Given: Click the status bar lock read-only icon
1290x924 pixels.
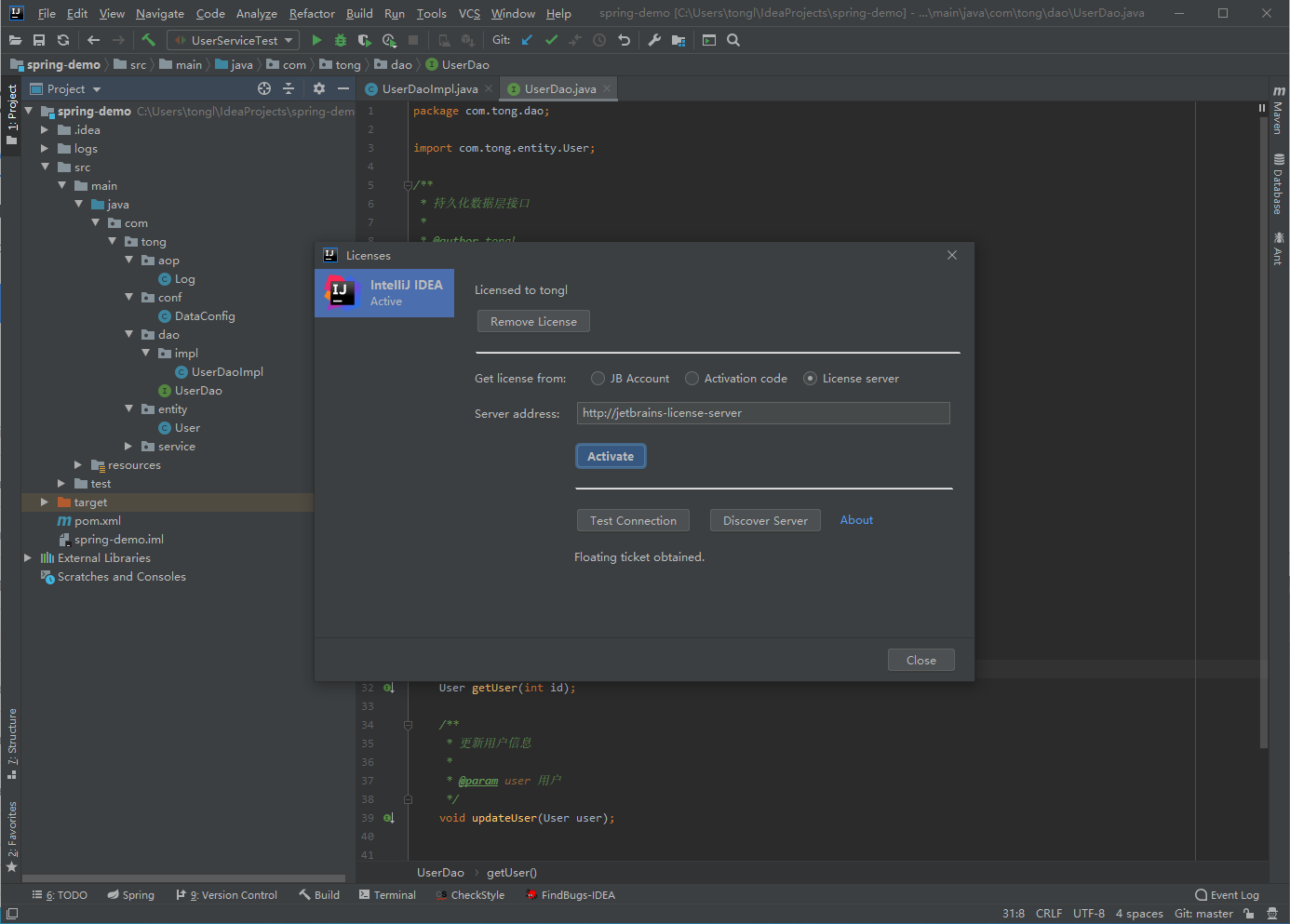Looking at the screenshot, I should 1249,914.
